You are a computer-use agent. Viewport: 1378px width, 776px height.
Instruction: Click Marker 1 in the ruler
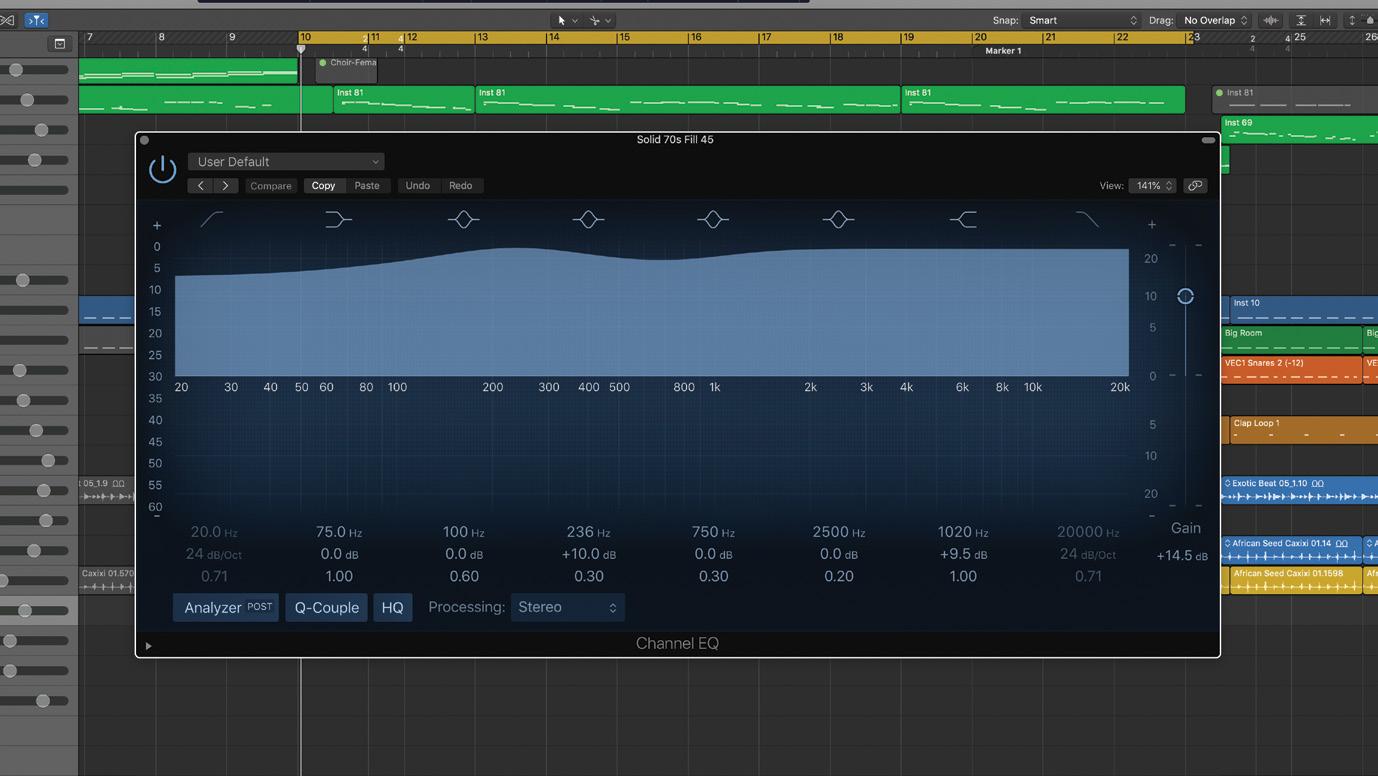[x=1003, y=51]
